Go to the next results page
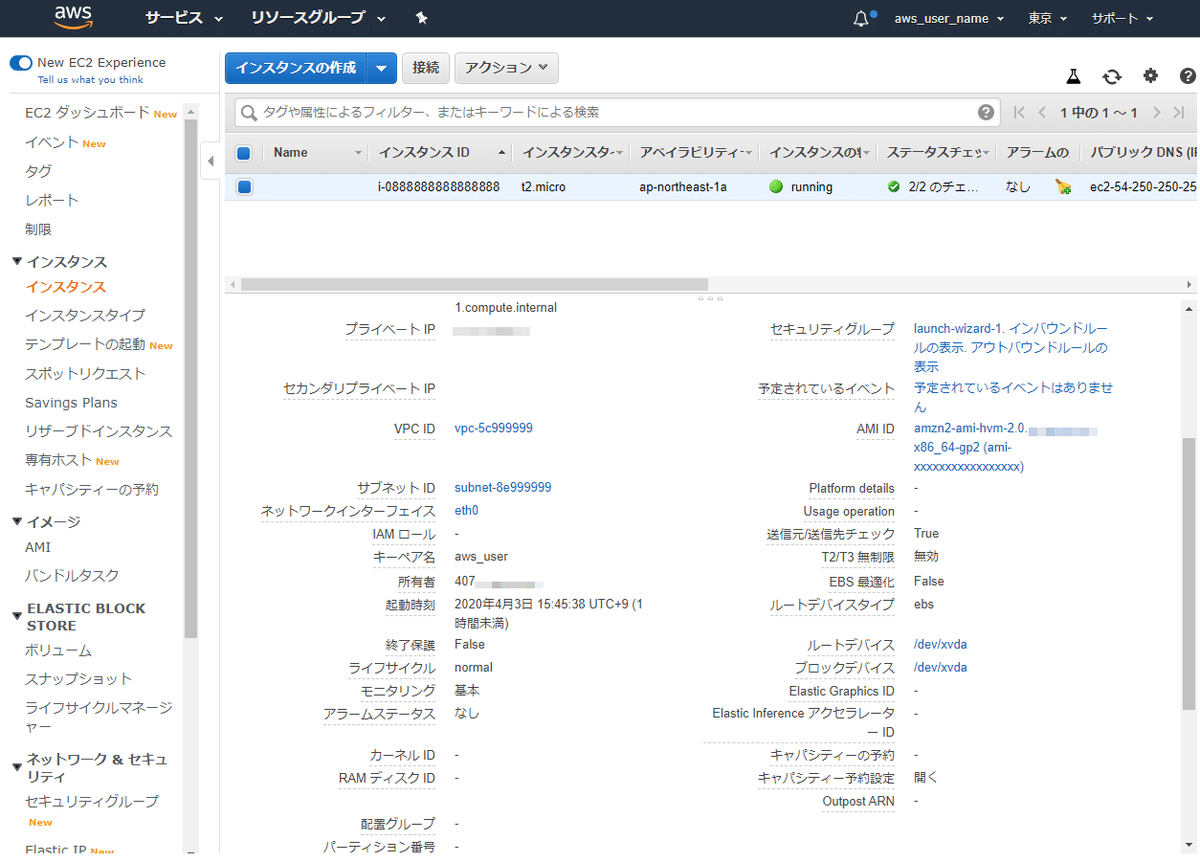Viewport: 1200px width, 858px height. pyautogui.click(x=1157, y=113)
